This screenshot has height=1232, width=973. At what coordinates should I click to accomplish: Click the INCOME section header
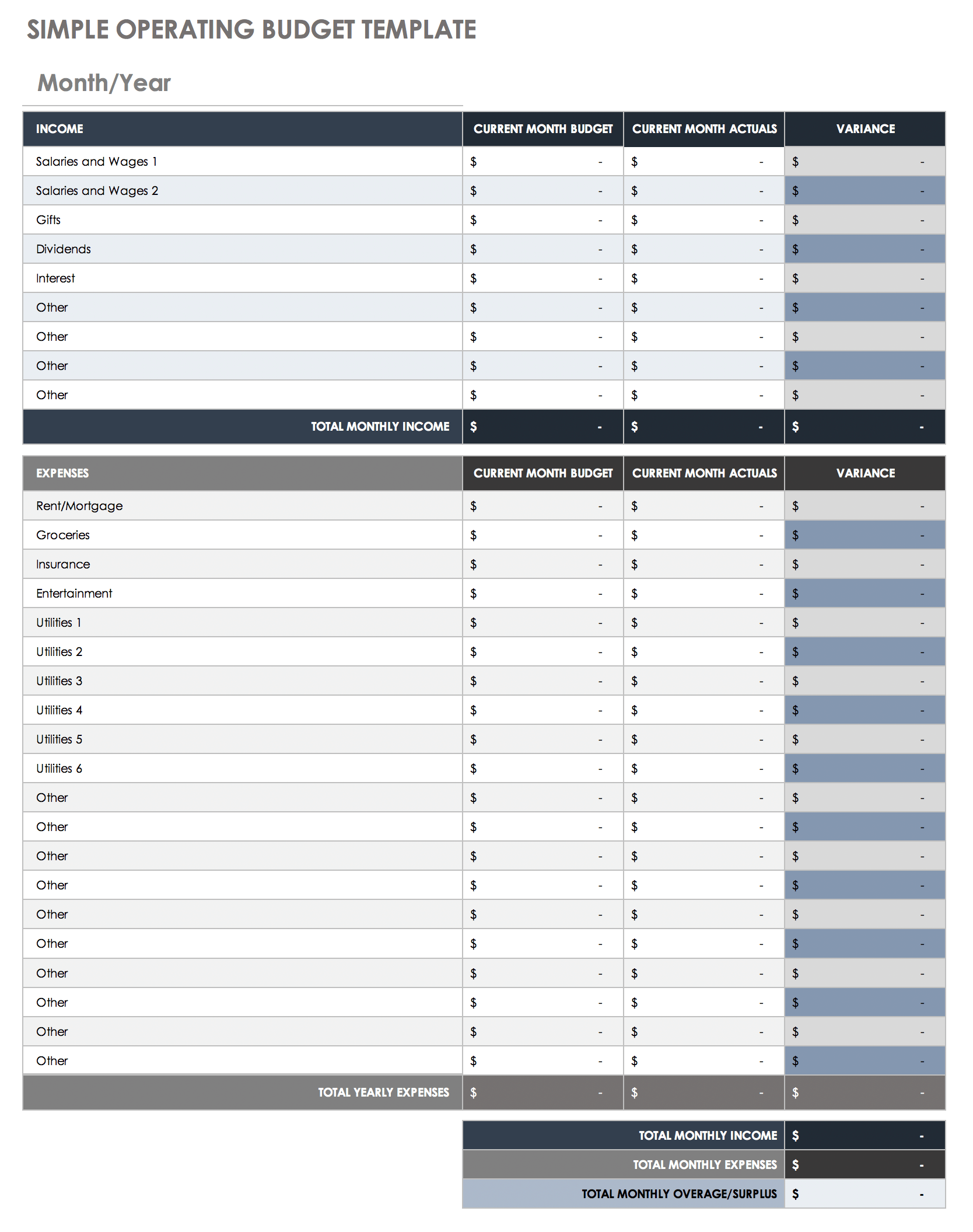tap(60, 129)
